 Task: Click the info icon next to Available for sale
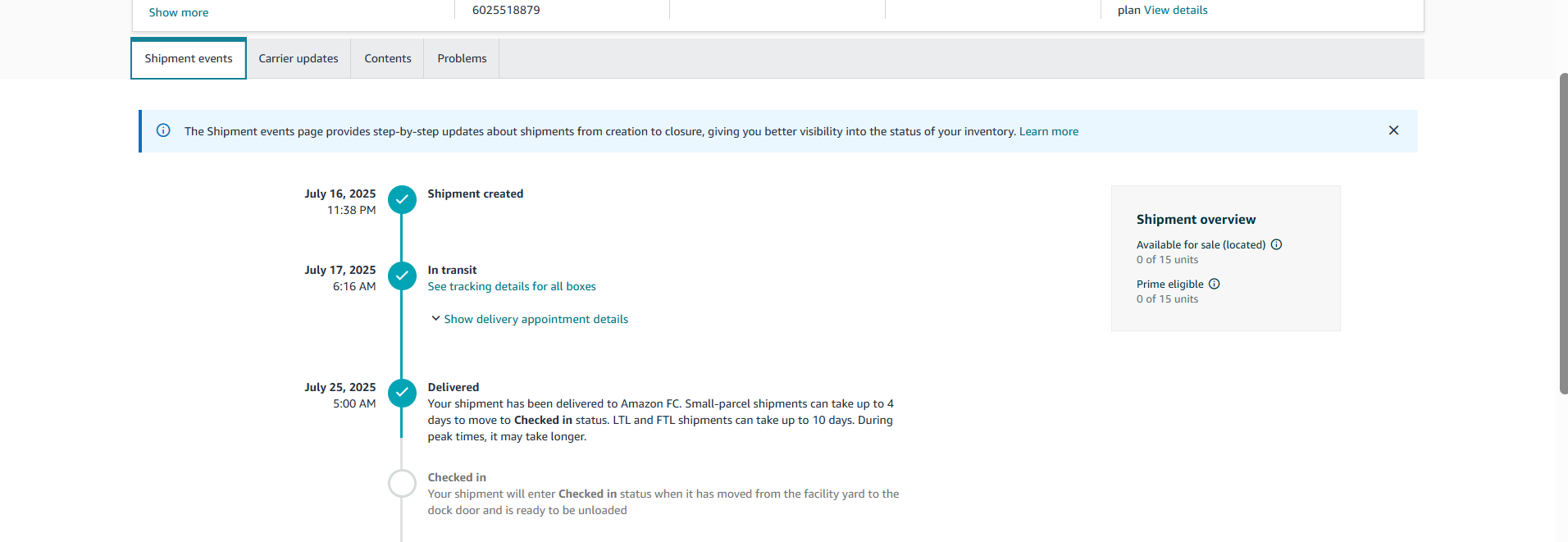pyautogui.click(x=1276, y=244)
